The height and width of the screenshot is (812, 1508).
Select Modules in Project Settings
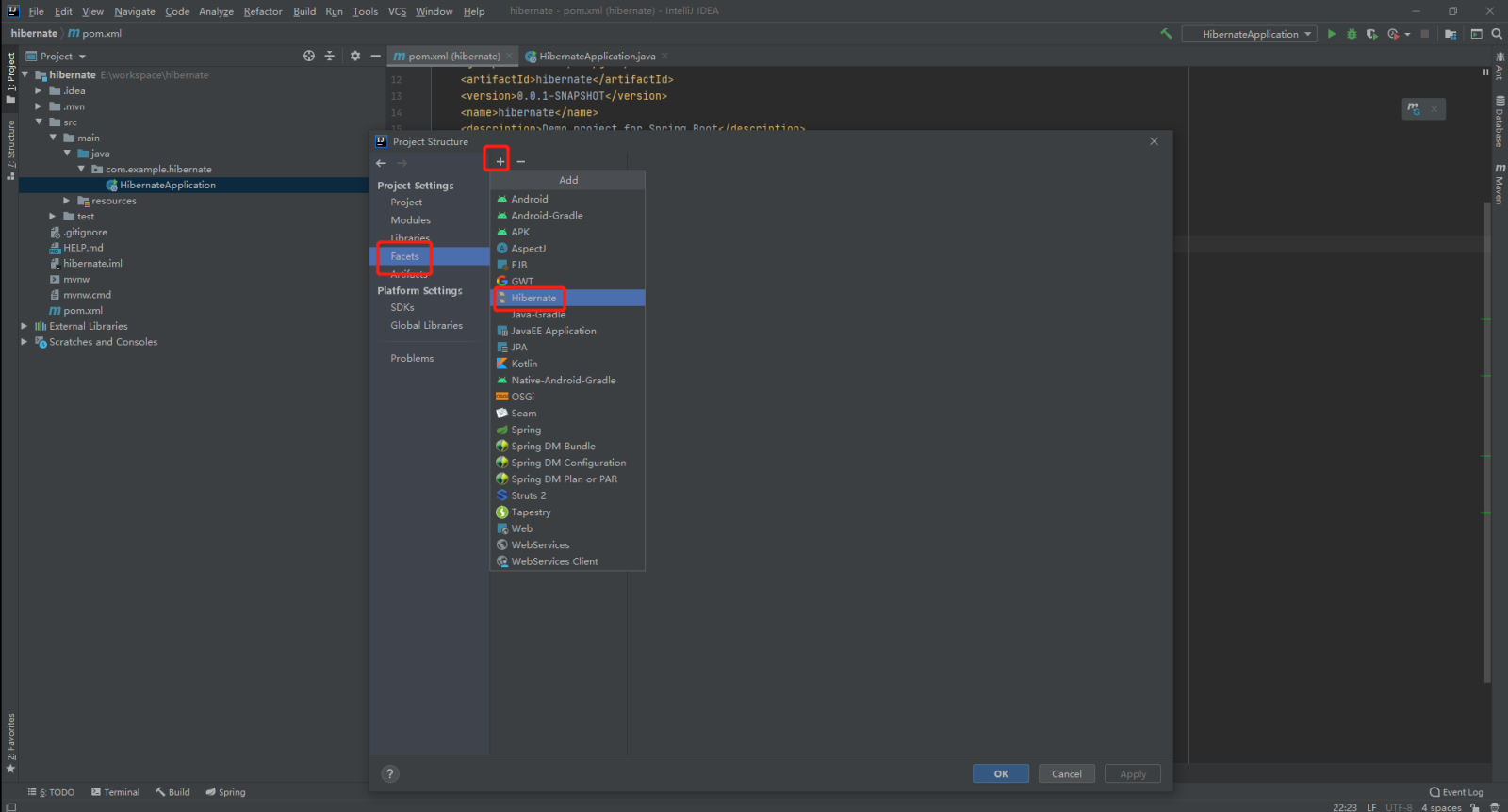coord(410,220)
